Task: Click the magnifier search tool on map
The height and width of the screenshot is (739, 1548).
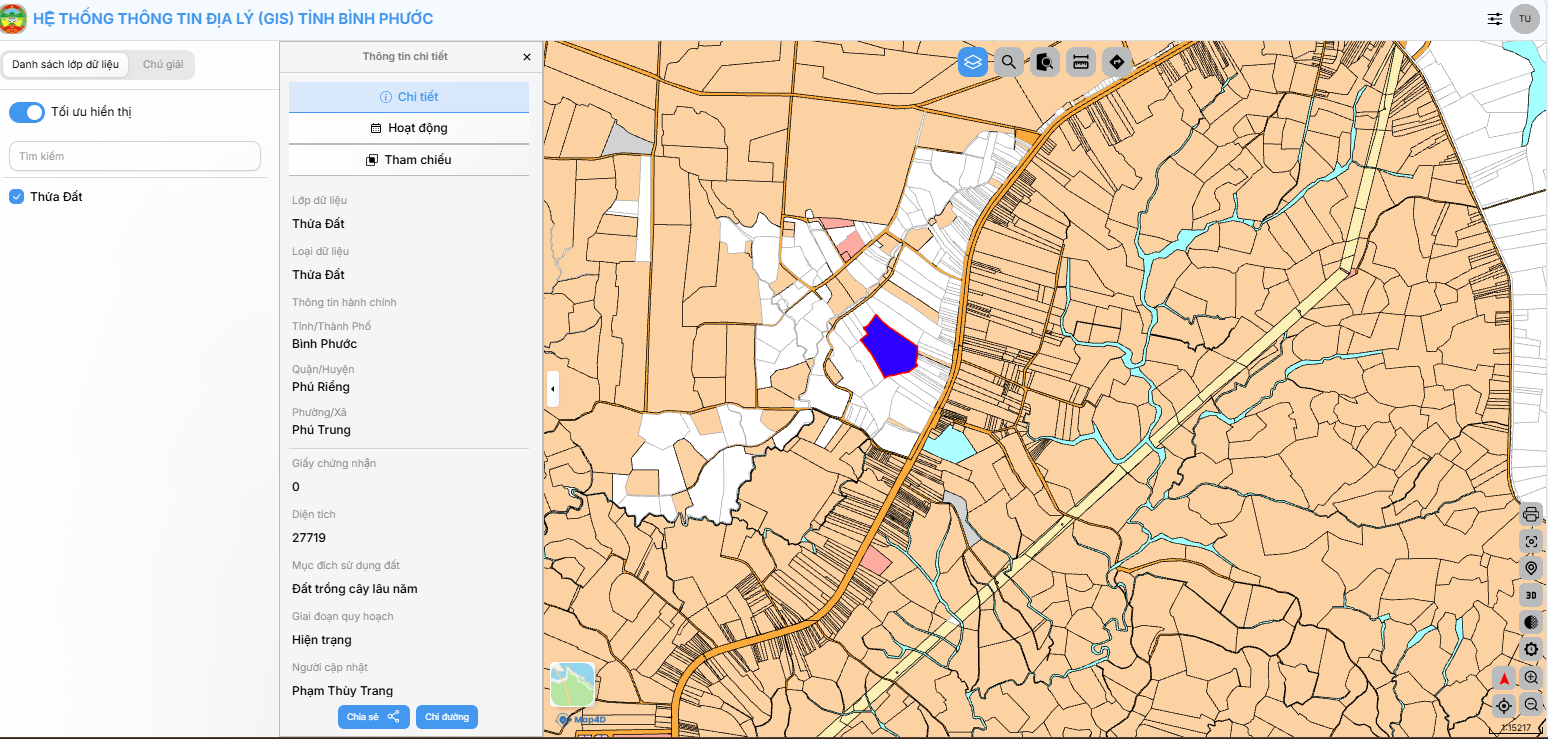Action: tap(1009, 62)
